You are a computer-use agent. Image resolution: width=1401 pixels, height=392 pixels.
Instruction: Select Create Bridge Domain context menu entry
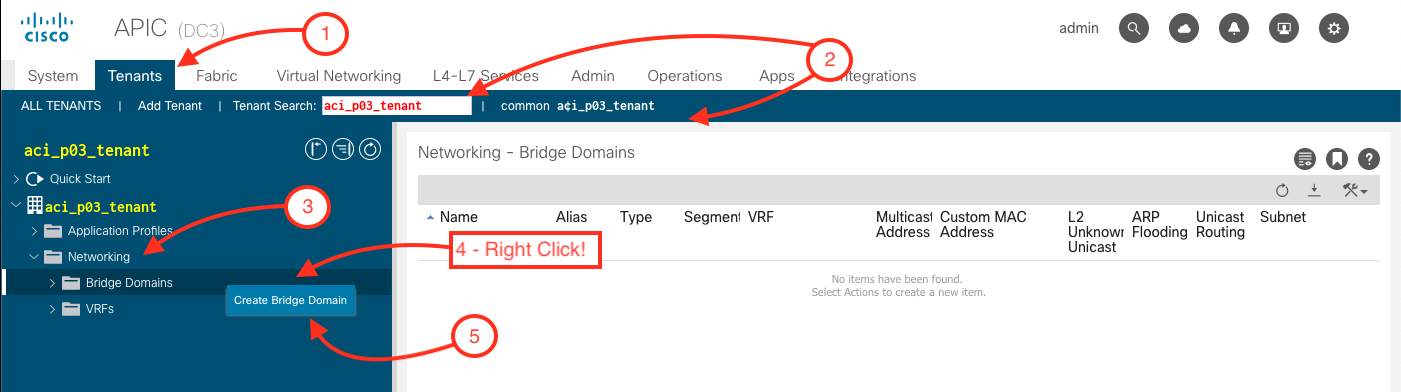(290, 300)
